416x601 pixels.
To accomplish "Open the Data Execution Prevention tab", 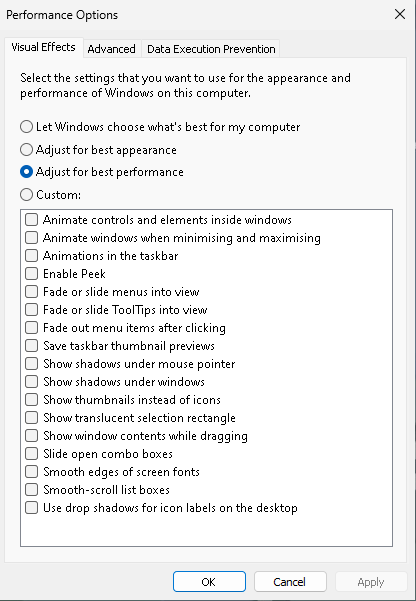I will (211, 49).
